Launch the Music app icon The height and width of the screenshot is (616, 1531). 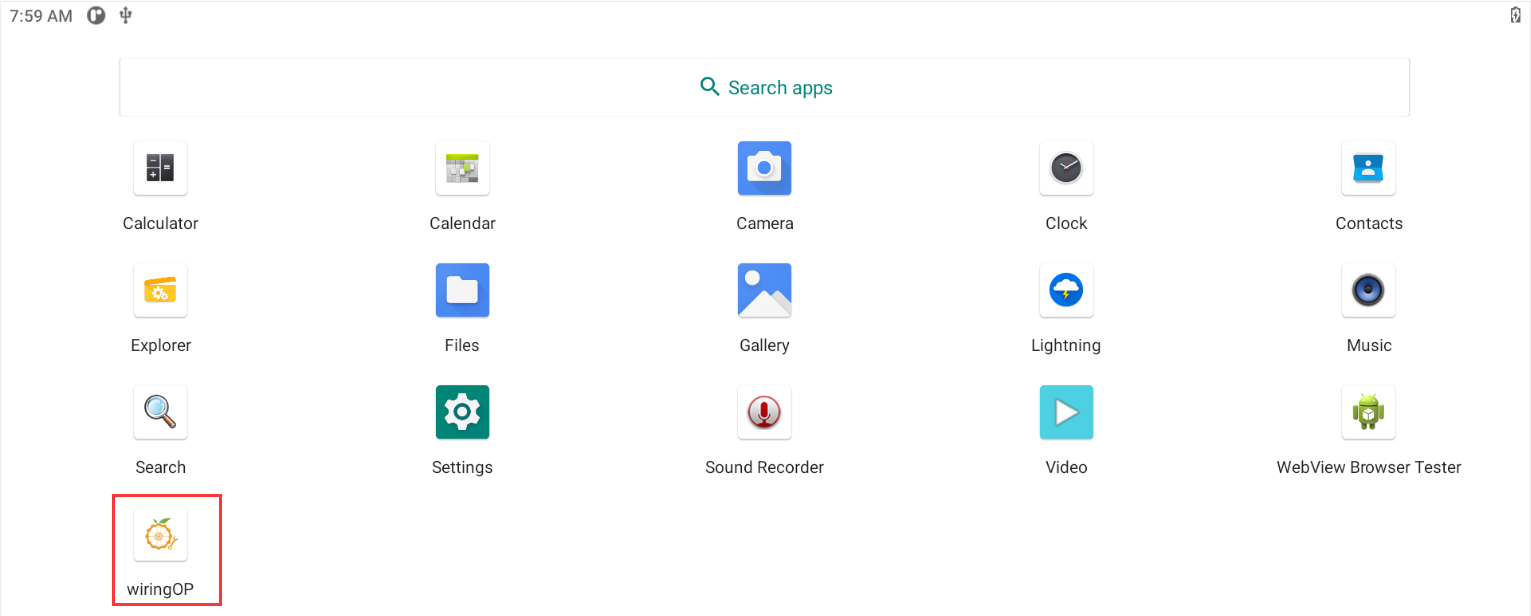click(x=1368, y=290)
